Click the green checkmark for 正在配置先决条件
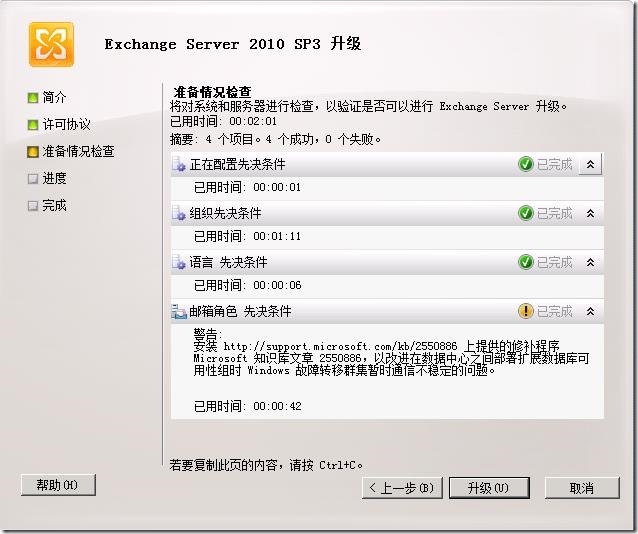This screenshot has height=534, width=638. (526, 164)
